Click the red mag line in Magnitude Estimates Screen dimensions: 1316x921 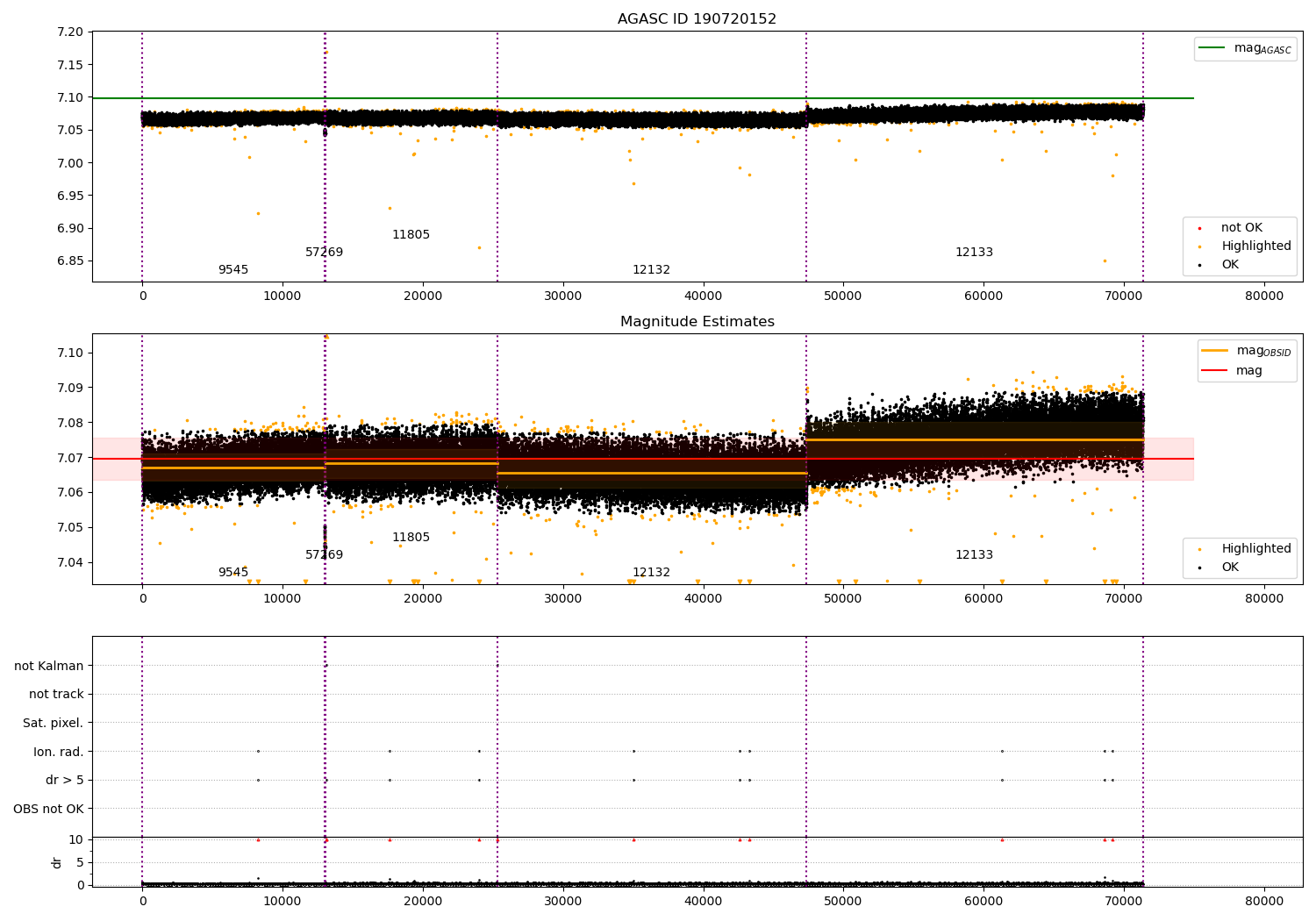(643, 459)
